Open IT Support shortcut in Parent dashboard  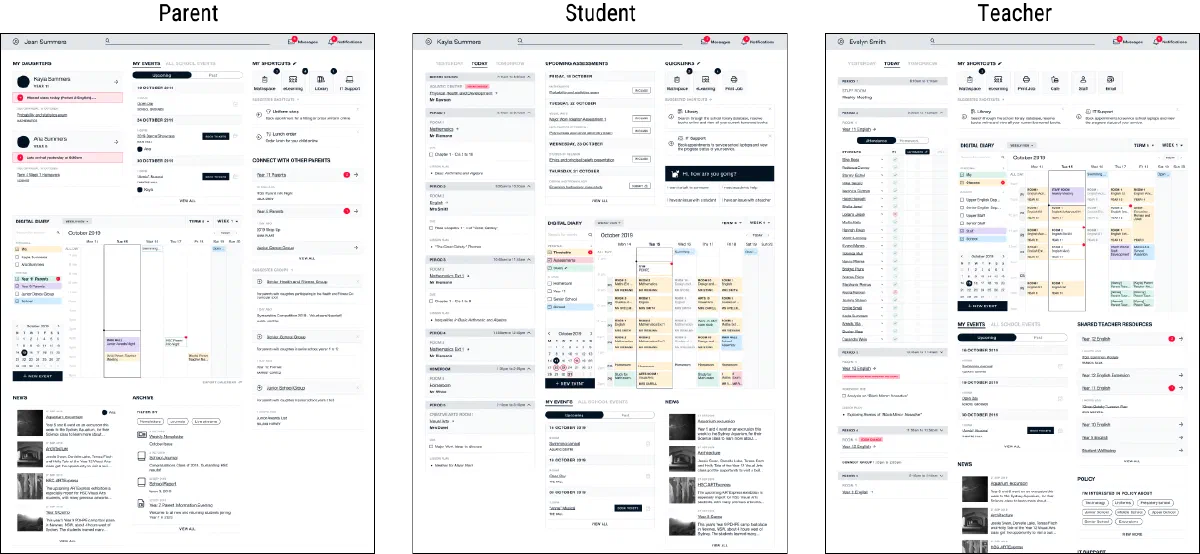[349, 82]
